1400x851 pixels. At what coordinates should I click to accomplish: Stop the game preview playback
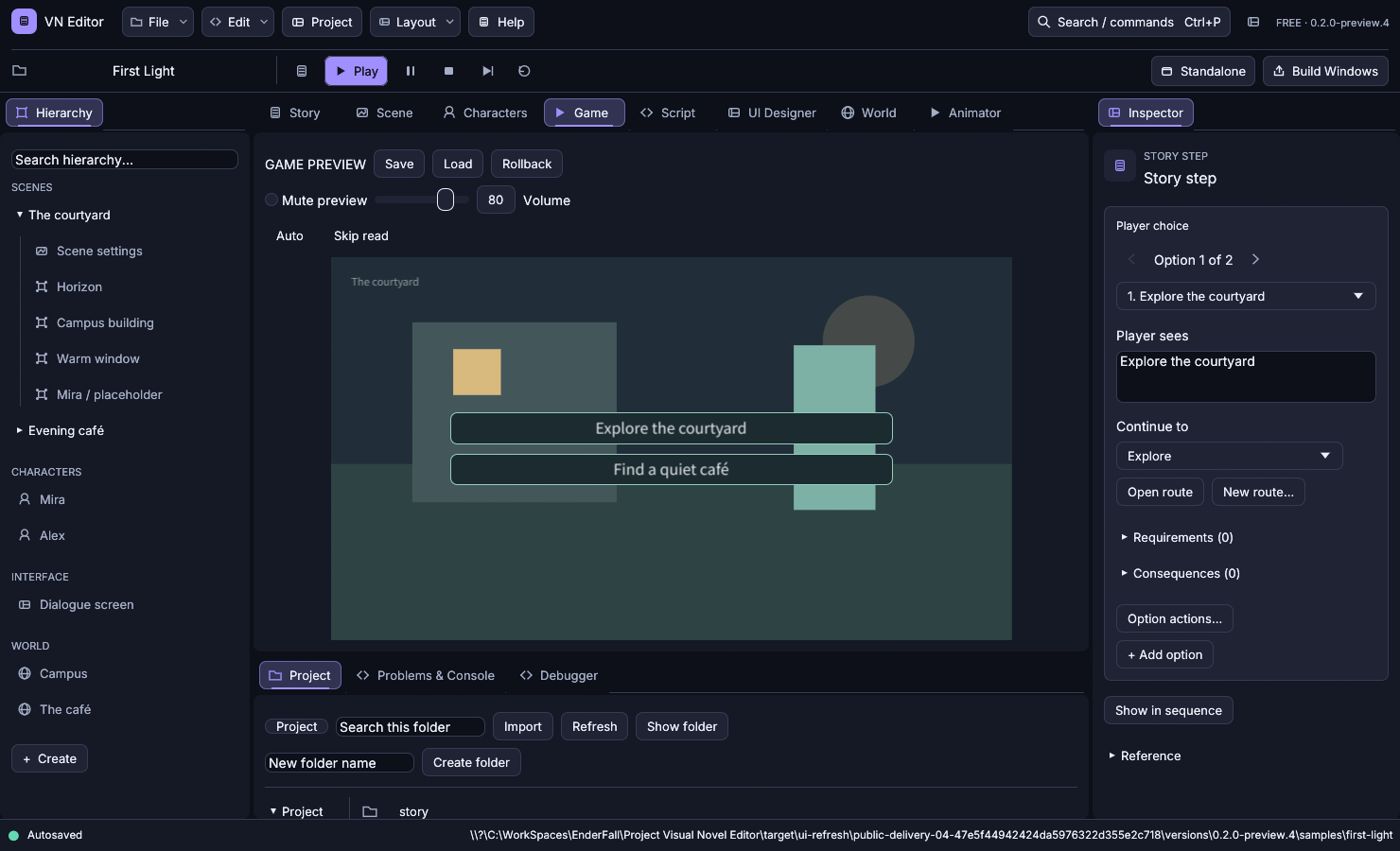click(448, 71)
